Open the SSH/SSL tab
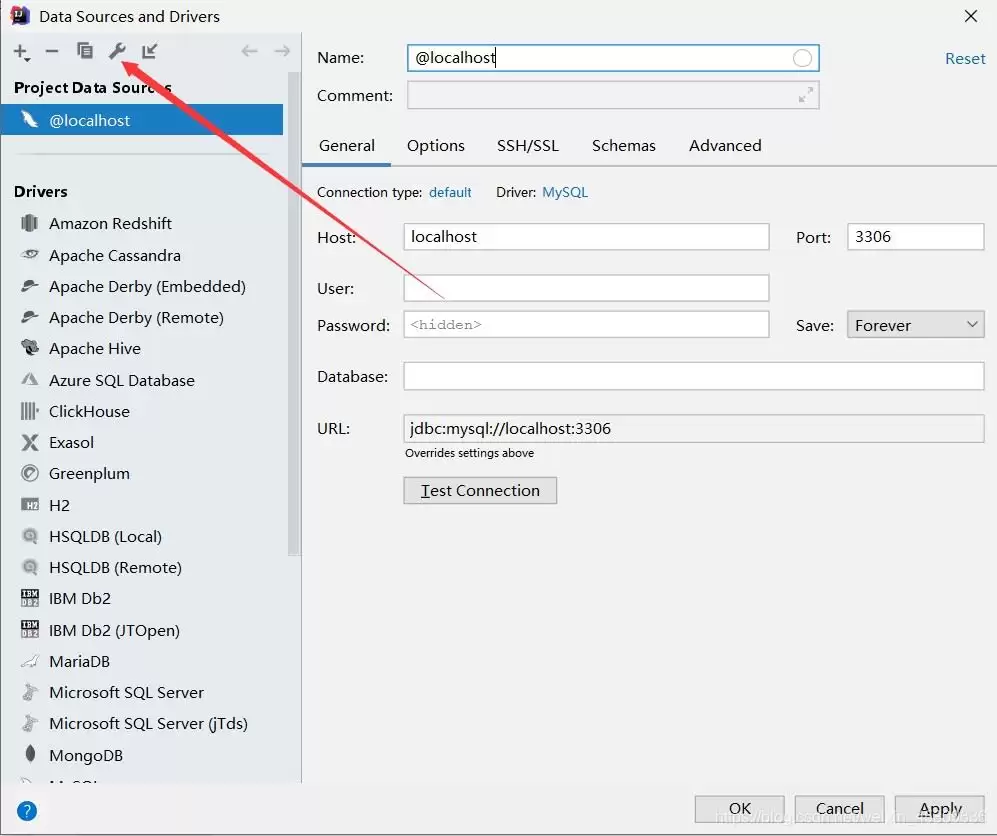The image size is (997, 836). pos(528,146)
